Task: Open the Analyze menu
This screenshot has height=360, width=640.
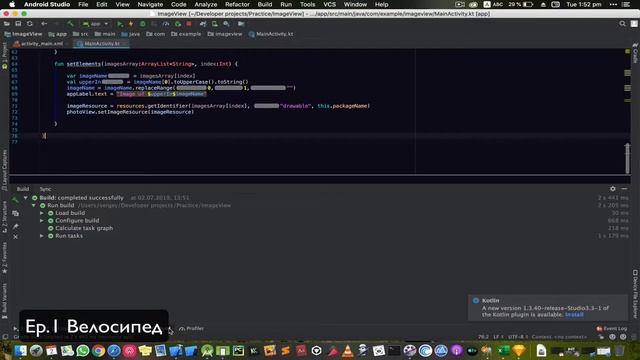Action: point(206,4)
